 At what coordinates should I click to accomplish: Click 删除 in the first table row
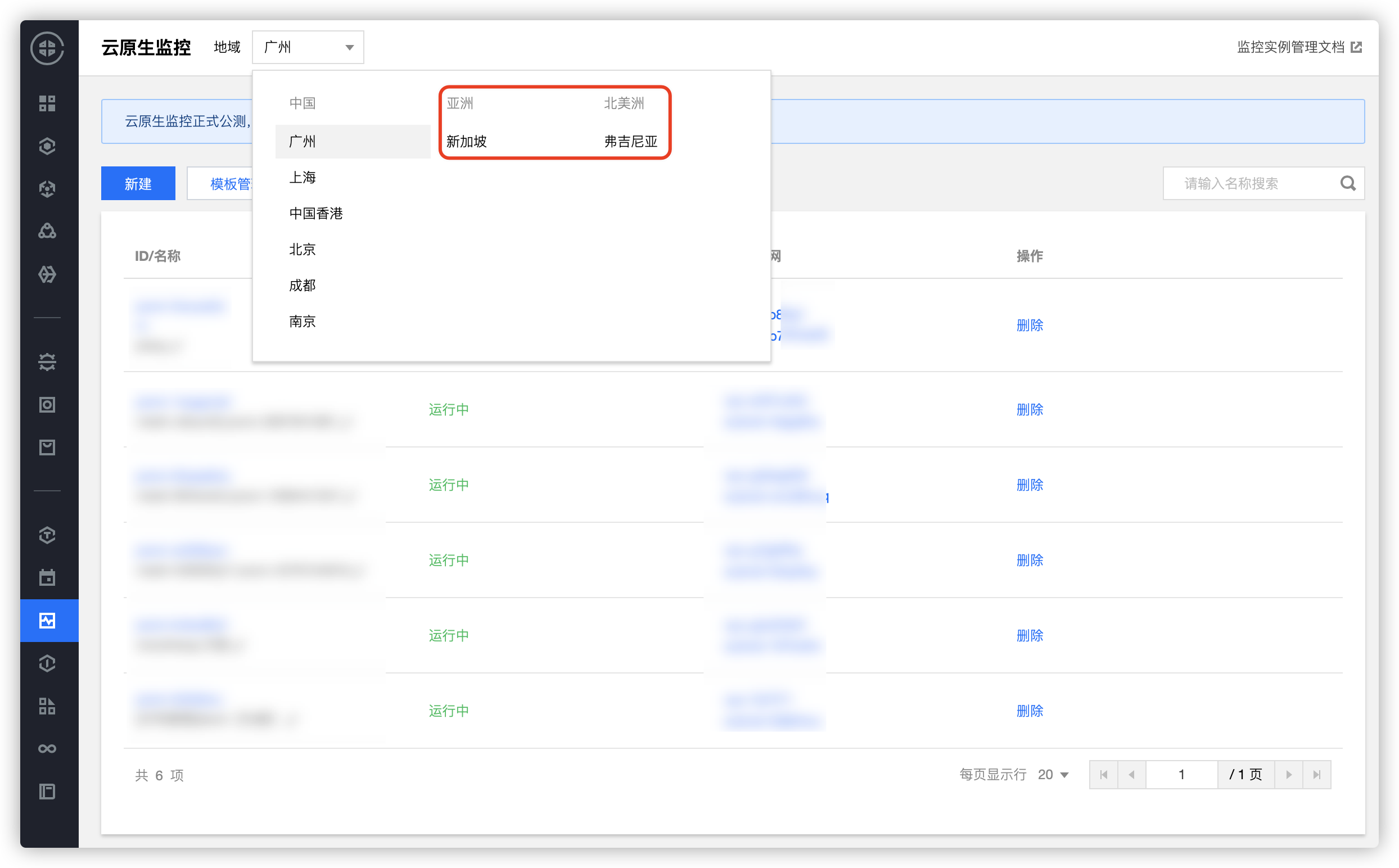pos(1030,325)
